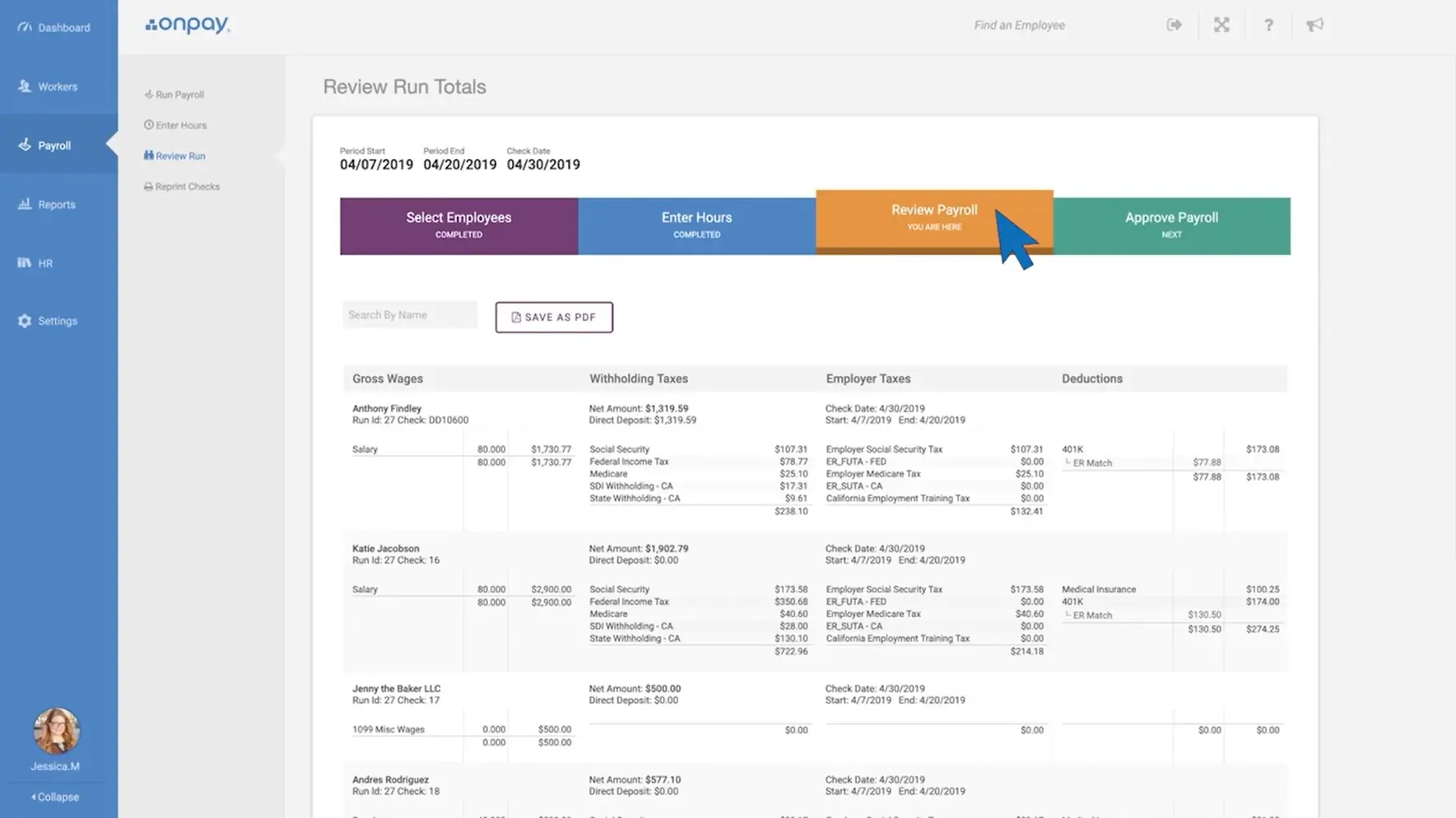
Task: Click the announcements megaphone icon
Action: pyautogui.click(x=1314, y=25)
